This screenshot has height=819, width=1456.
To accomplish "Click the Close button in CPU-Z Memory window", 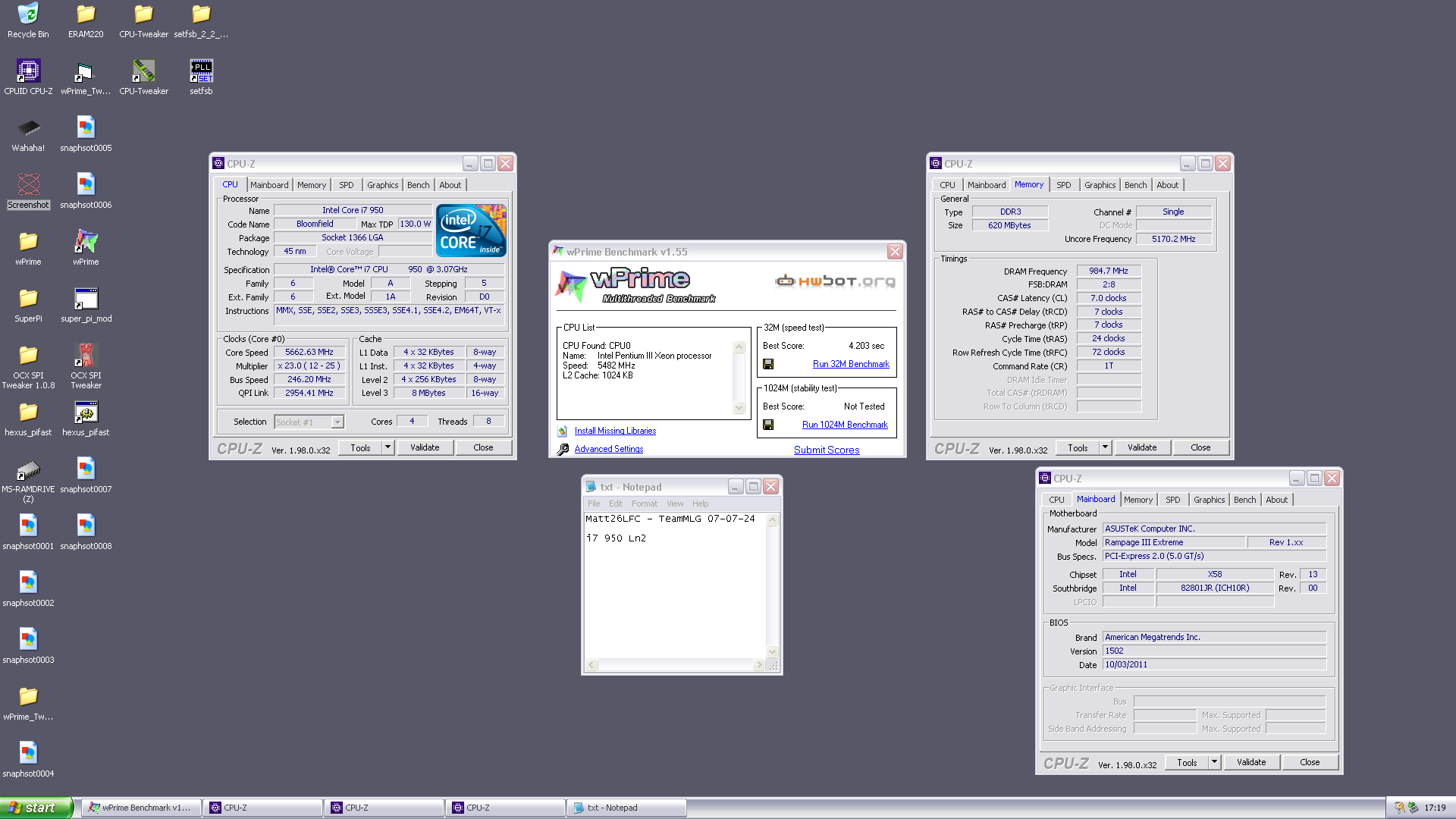I will coord(1200,447).
